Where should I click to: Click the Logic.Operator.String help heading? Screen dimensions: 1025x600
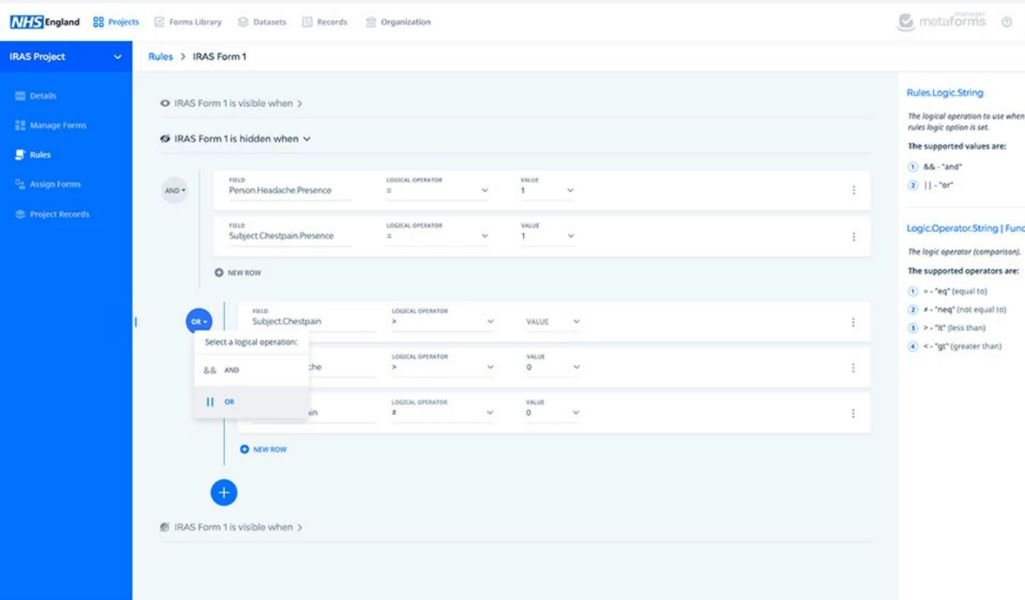pos(965,228)
